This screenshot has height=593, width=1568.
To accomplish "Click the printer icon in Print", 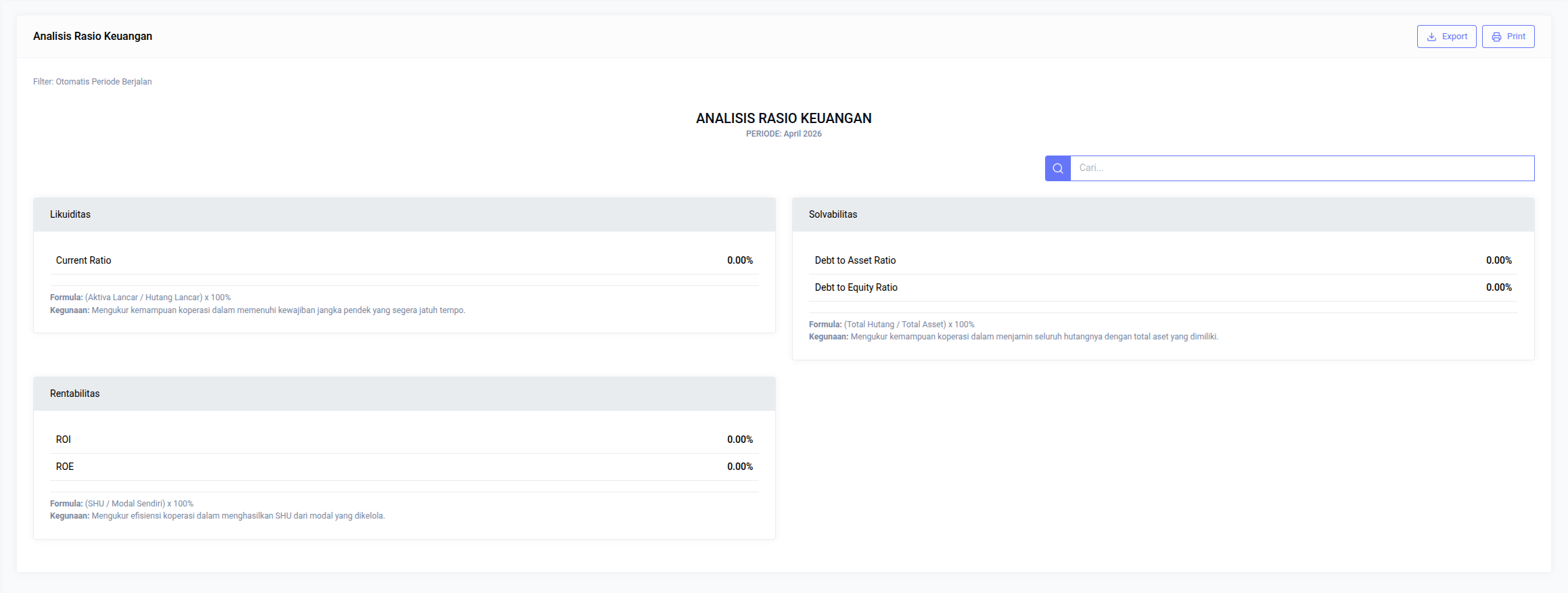I will click(x=1496, y=37).
